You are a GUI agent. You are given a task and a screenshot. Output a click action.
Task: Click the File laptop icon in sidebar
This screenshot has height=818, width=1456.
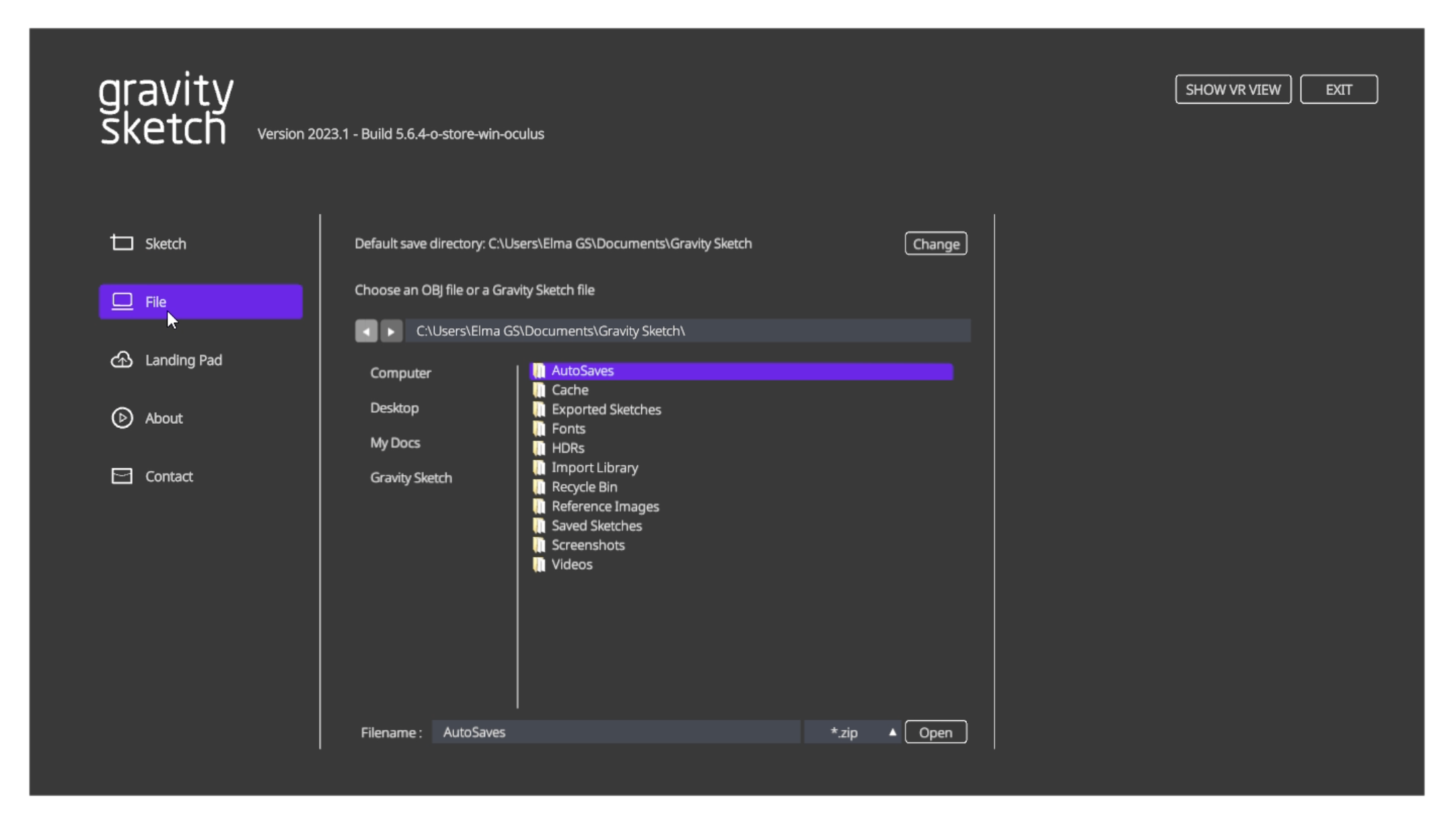[122, 301]
